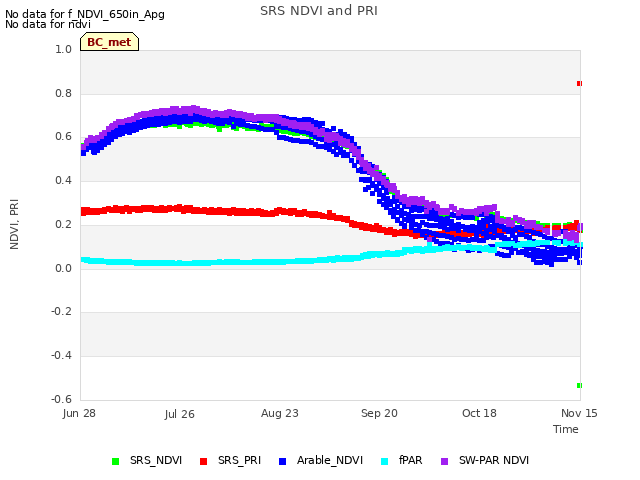Click the NDVI, PRI y-axis label
The image size is (640, 480).
14,224
